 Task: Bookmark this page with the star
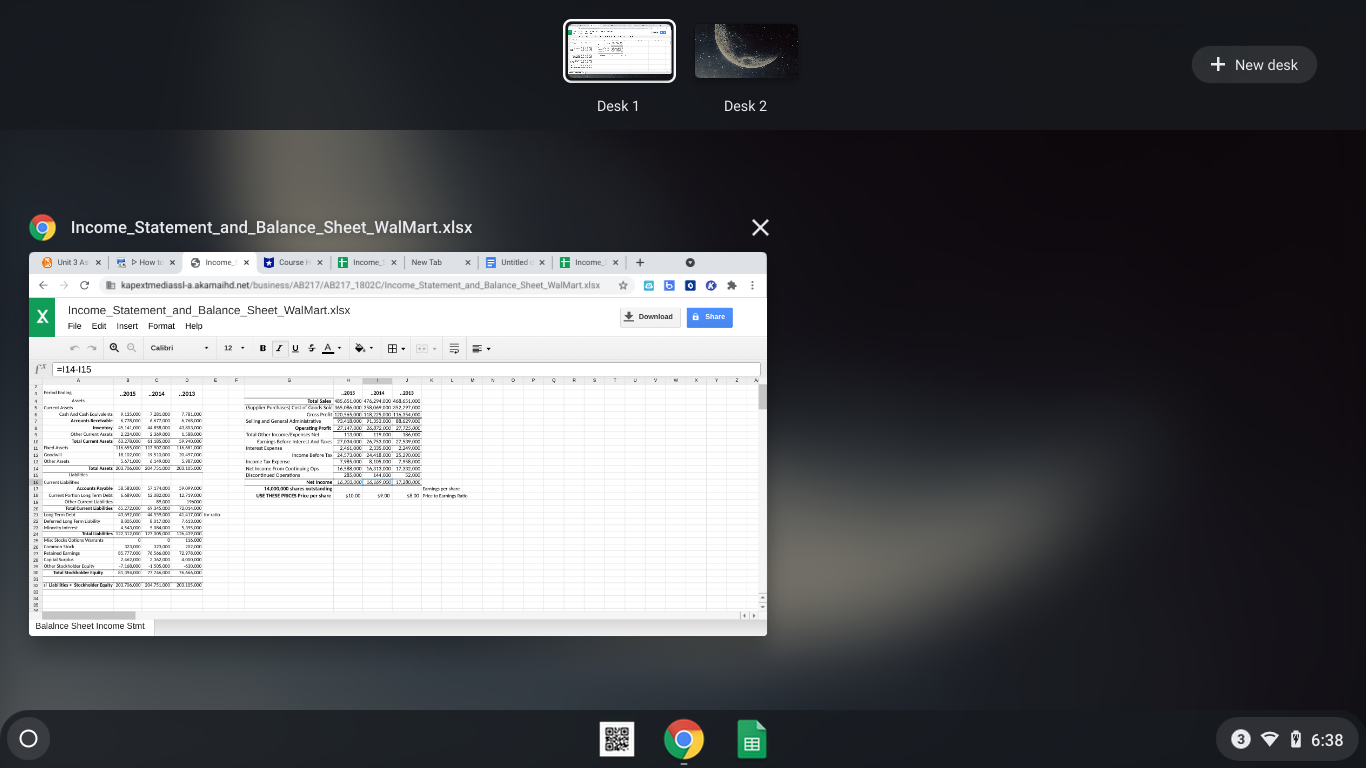(623, 285)
